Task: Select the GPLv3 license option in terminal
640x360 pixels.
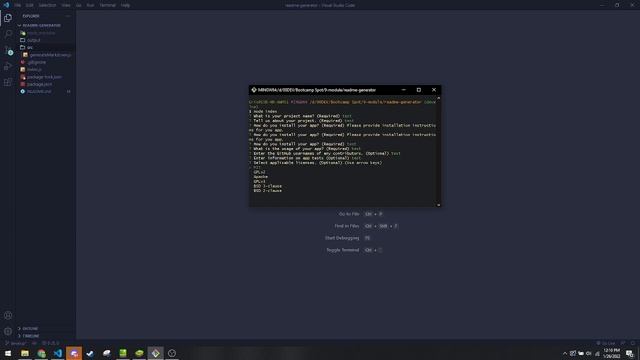Action: (x=259, y=181)
